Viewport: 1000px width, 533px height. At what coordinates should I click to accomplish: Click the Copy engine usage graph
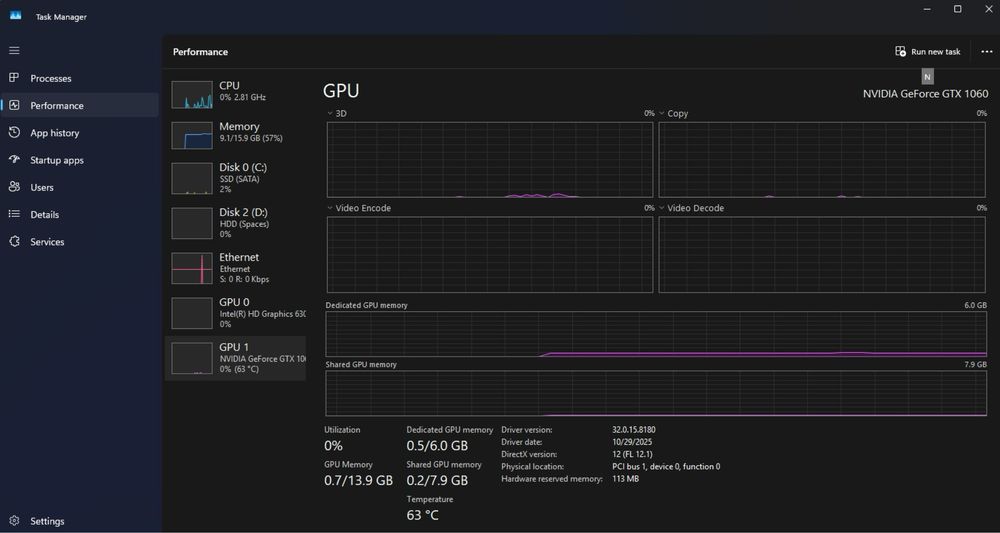point(821,159)
